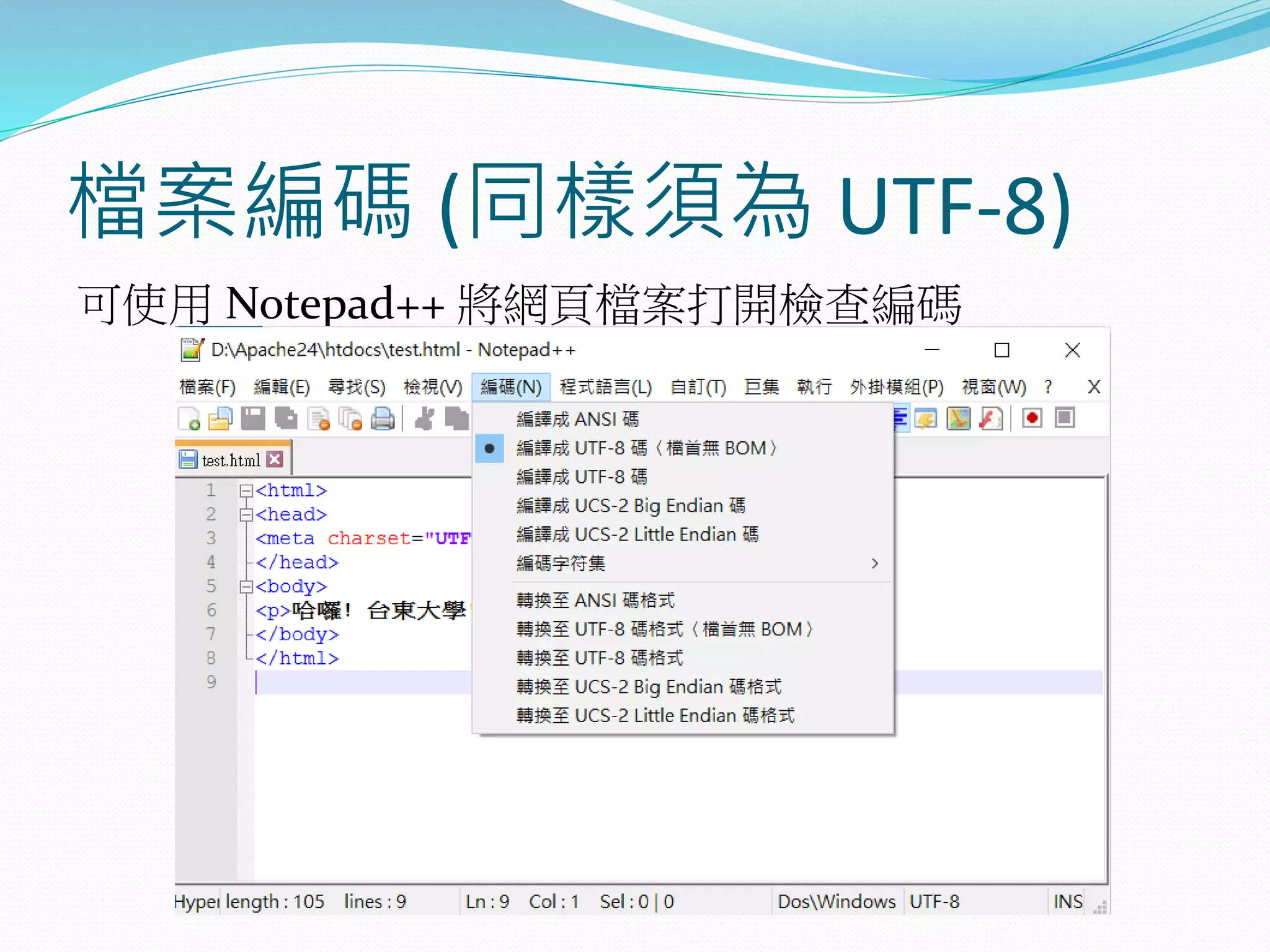1270x952 pixels.
Task: Open the 程式語言(L) menu
Action: pyautogui.click(x=606, y=387)
